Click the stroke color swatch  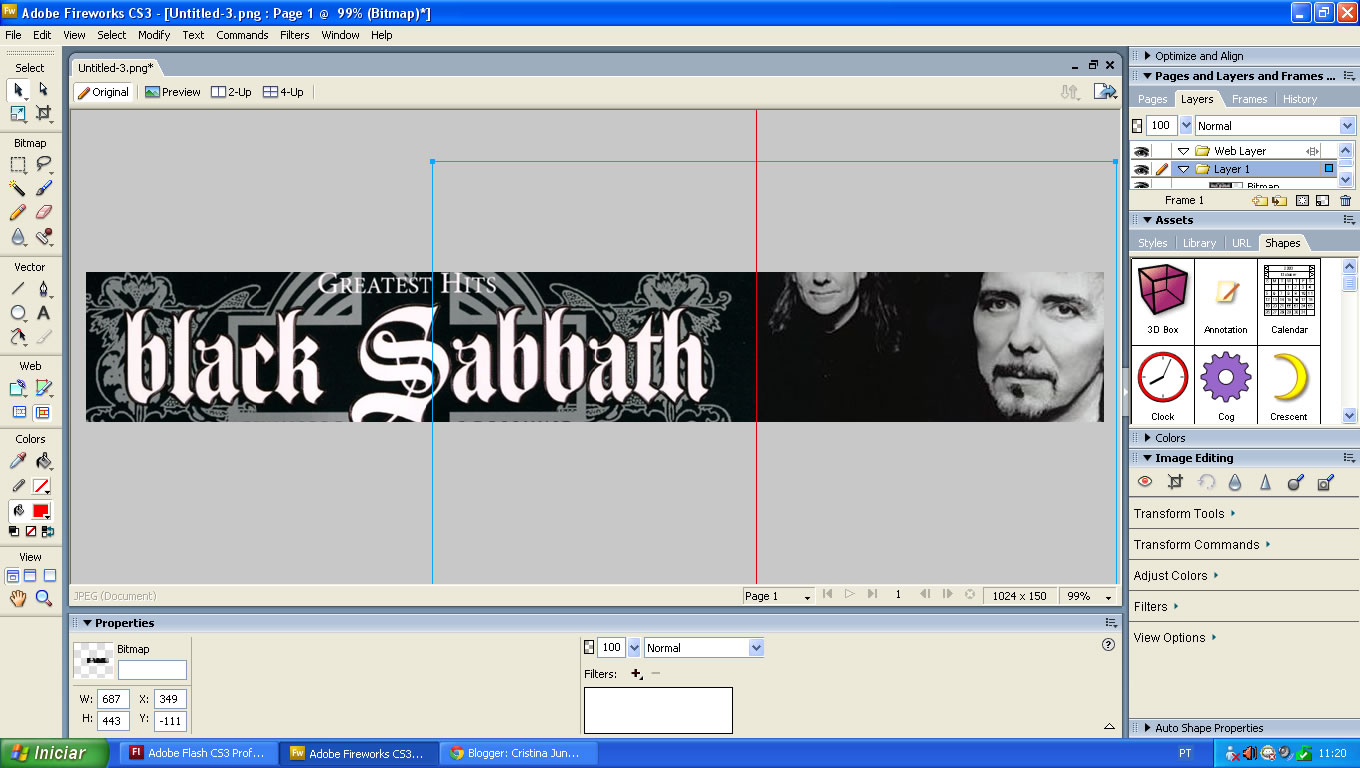tap(41, 486)
